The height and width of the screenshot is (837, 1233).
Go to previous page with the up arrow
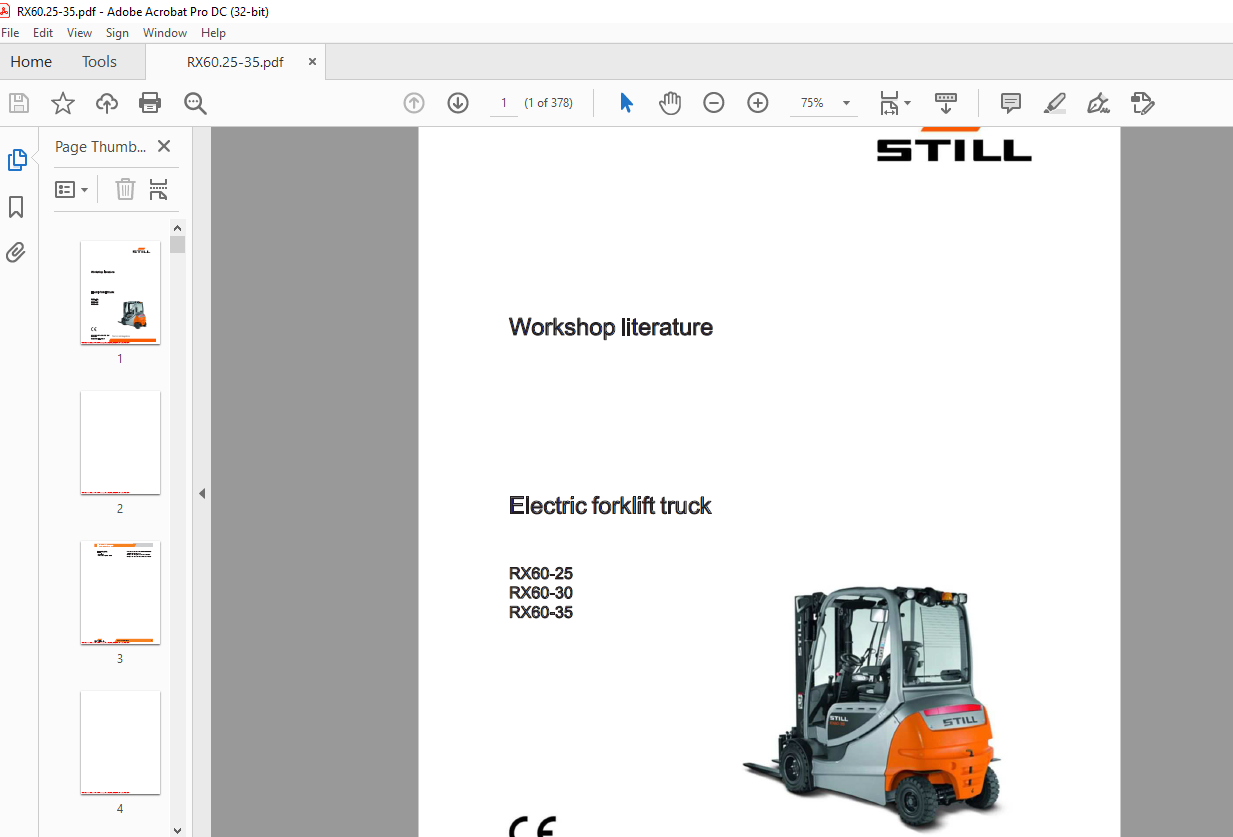(414, 103)
